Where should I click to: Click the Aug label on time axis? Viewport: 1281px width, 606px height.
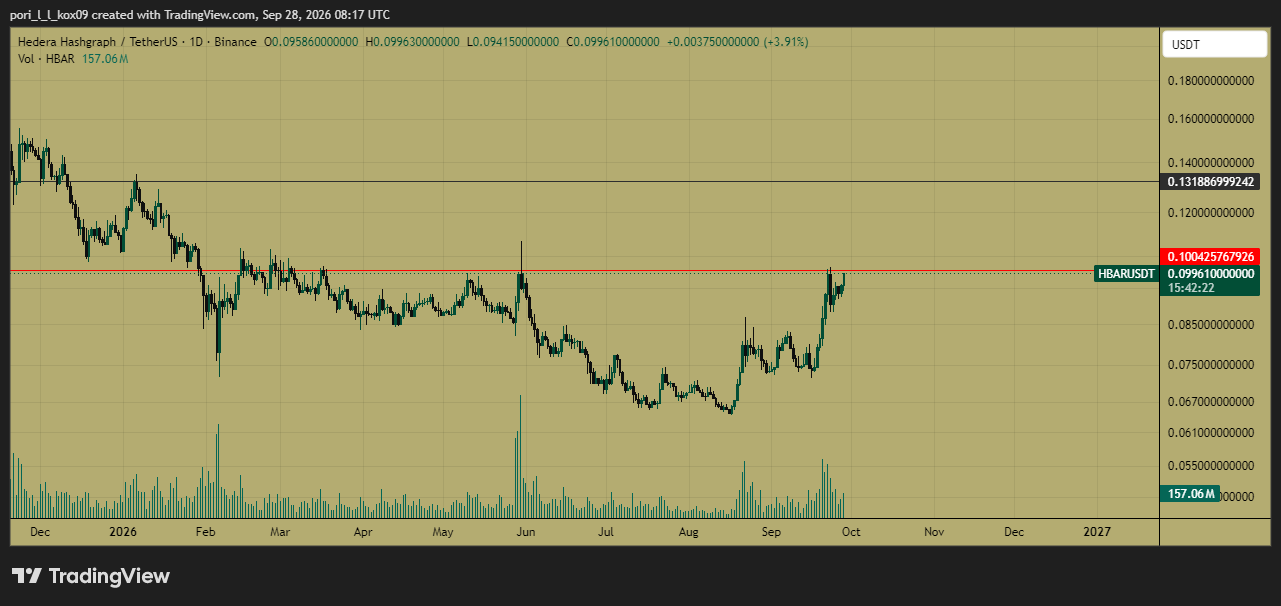(x=689, y=532)
